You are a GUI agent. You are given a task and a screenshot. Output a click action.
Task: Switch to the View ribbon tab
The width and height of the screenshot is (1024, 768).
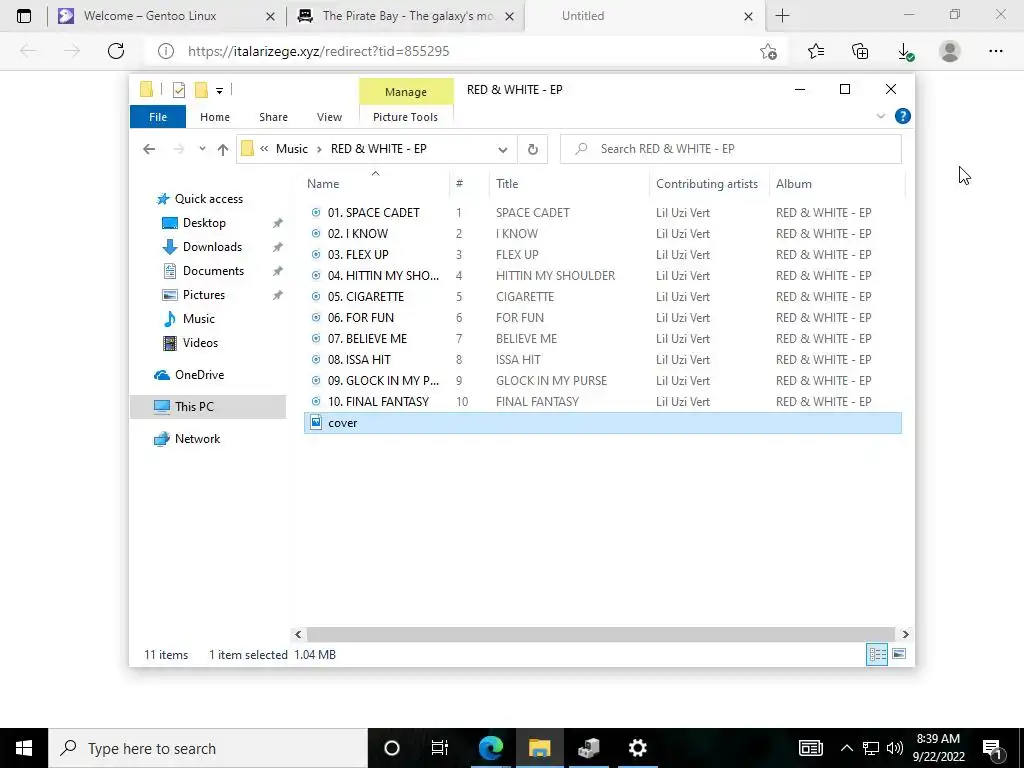pyautogui.click(x=329, y=117)
